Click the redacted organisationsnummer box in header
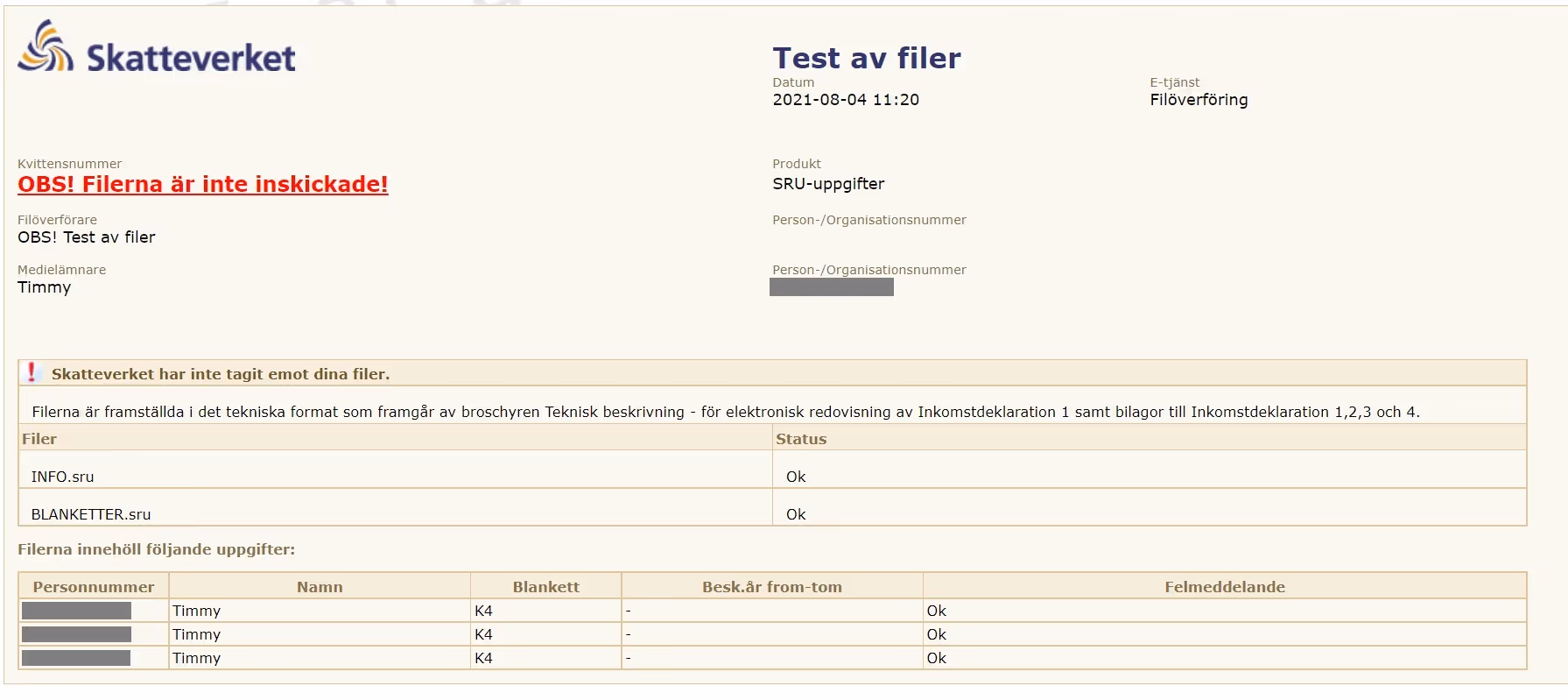 pos(832,287)
